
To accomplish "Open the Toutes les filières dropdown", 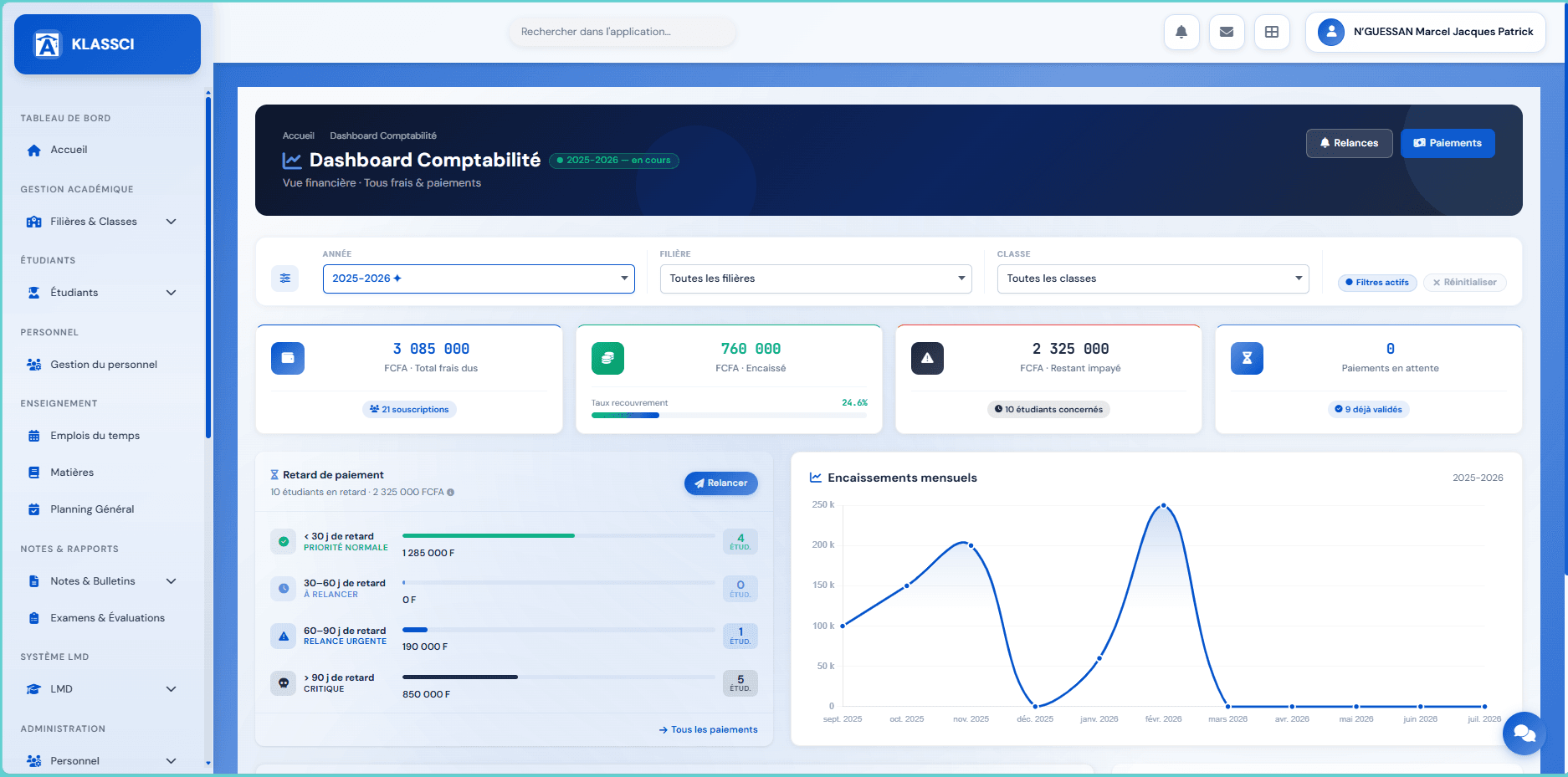I will coord(815,278).
